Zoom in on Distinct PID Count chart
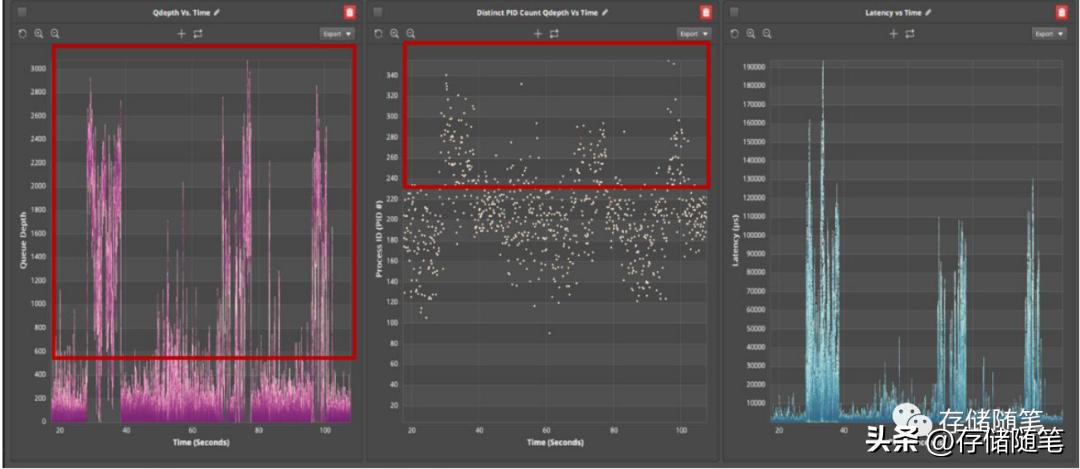The image size is (1080, 469). (x=395, y=33)
